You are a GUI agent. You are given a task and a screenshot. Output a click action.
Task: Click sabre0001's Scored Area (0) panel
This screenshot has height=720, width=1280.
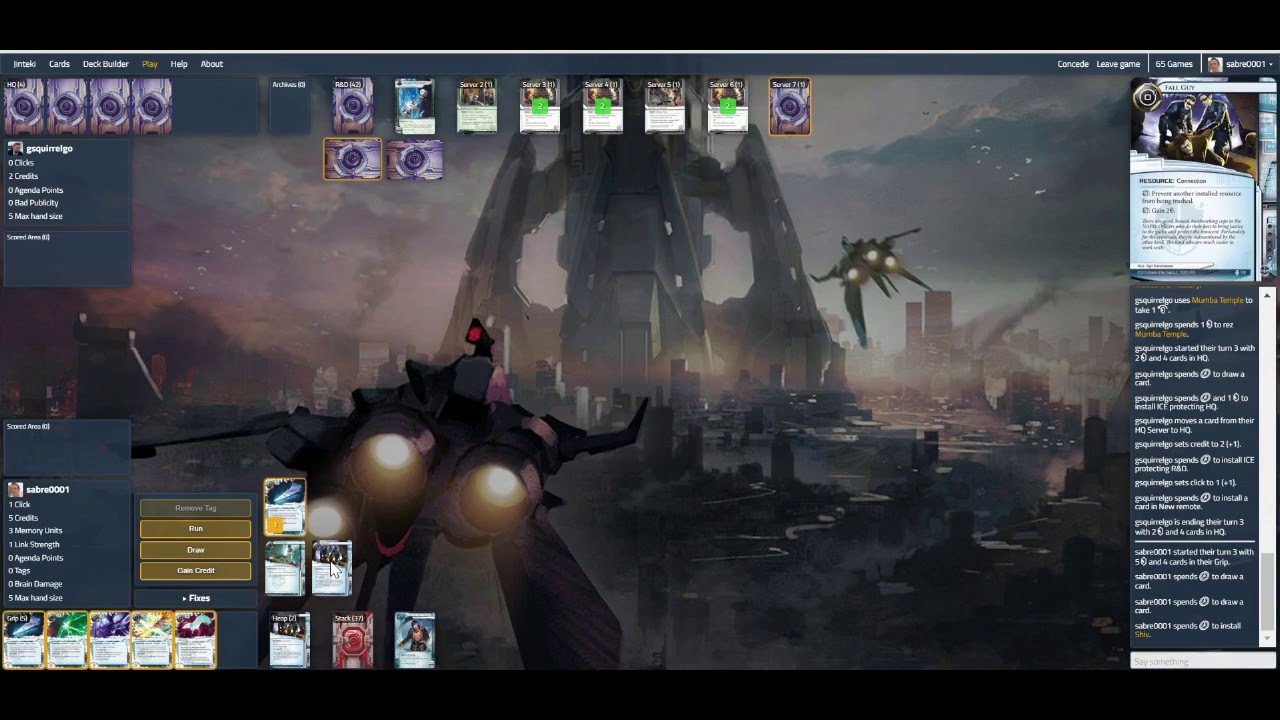67,447
